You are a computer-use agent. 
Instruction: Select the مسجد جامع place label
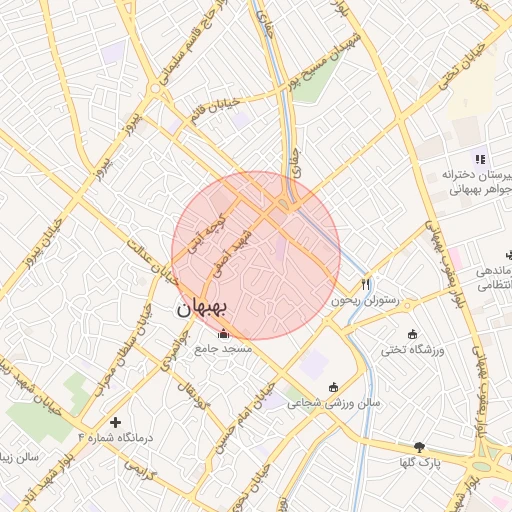point(223,349)
